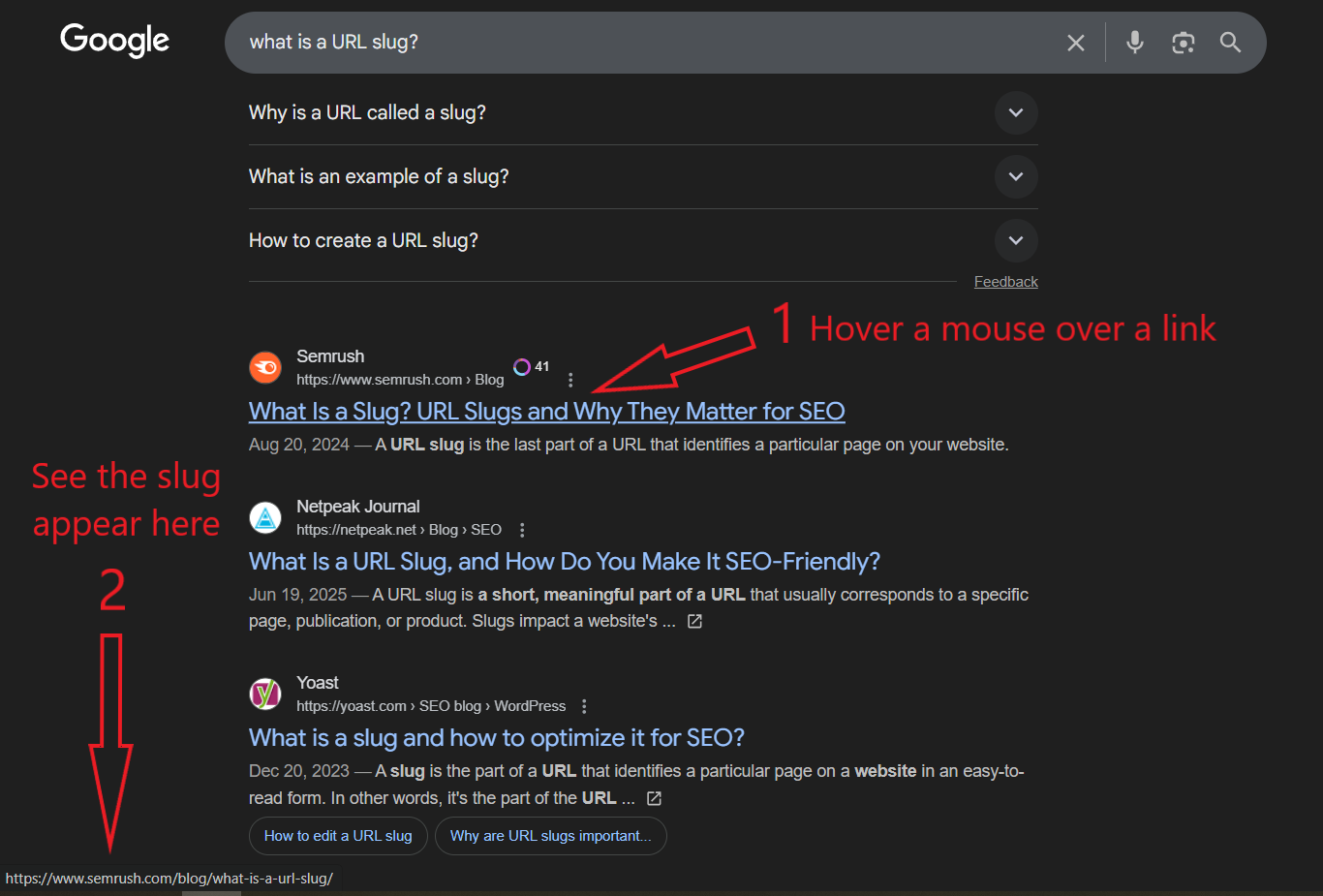Click the Feedback link
Image resolution: width=1323 pixels, height=896 pixels.
1005,281
